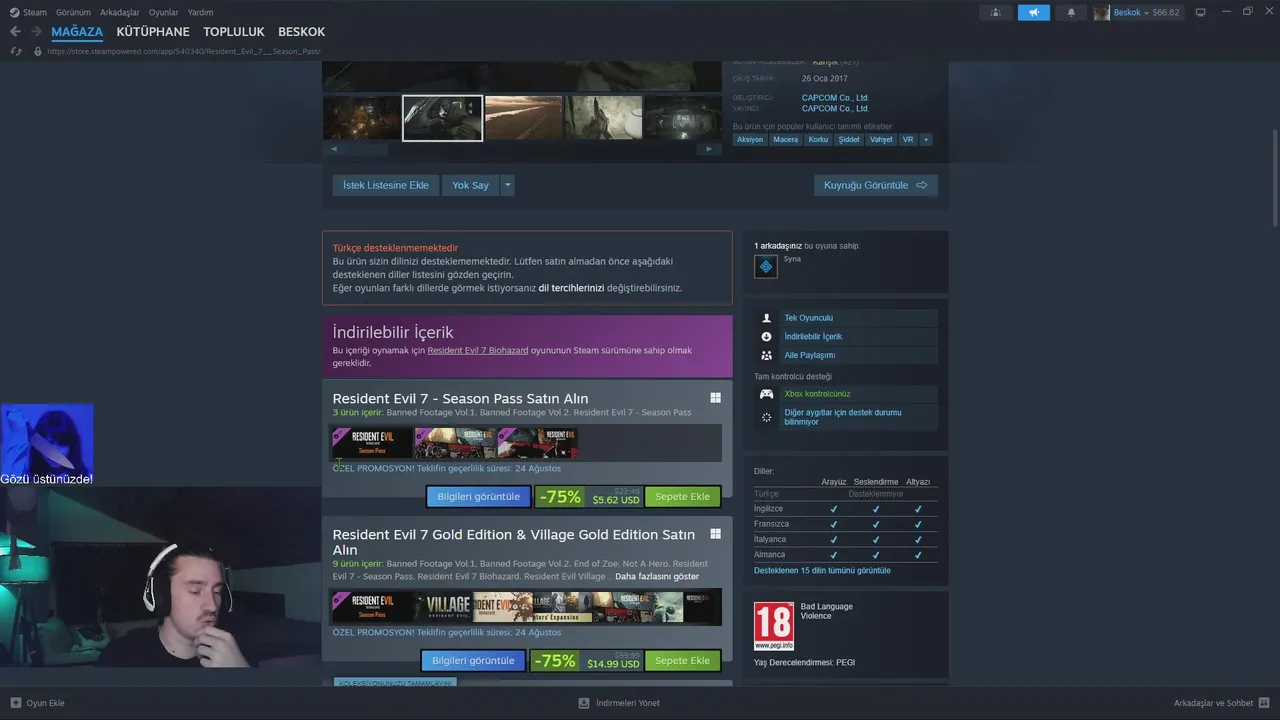Image resolution: width=1280 pixels, height=720 pixels.
Task: Open the Oyunlar menu
Action: click(x=164, y=13)
